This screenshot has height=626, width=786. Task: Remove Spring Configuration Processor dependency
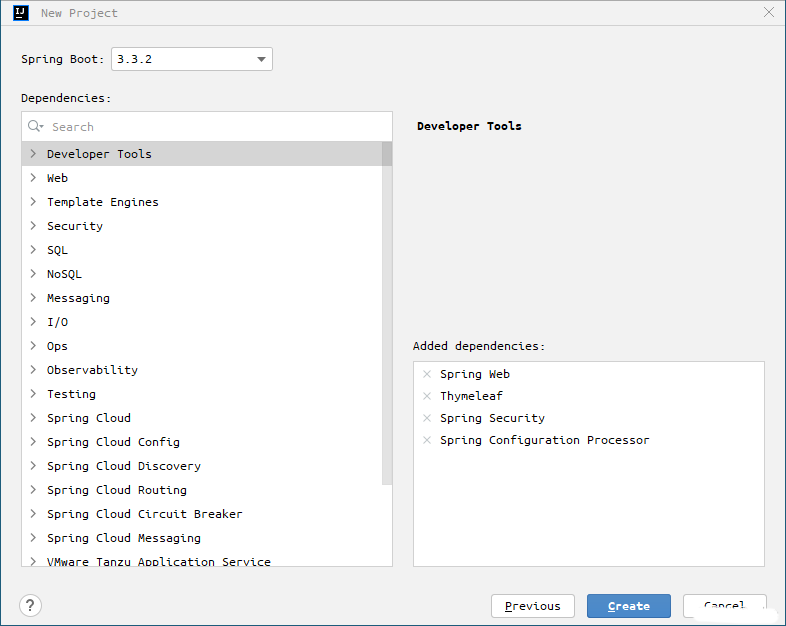427,440
